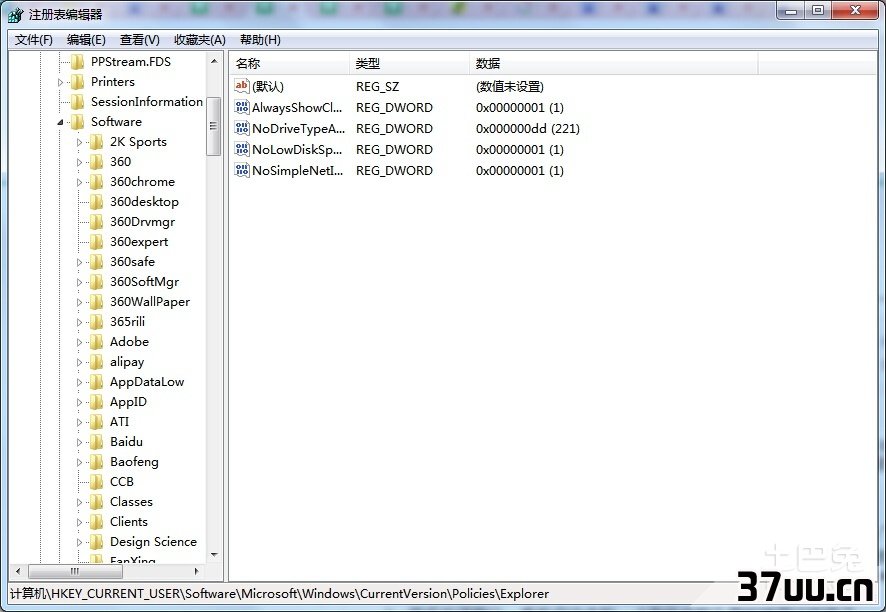The height and width of the screenshot is (612, 886).
Task: Collapse the Software tree node
Action: [60, 122]
